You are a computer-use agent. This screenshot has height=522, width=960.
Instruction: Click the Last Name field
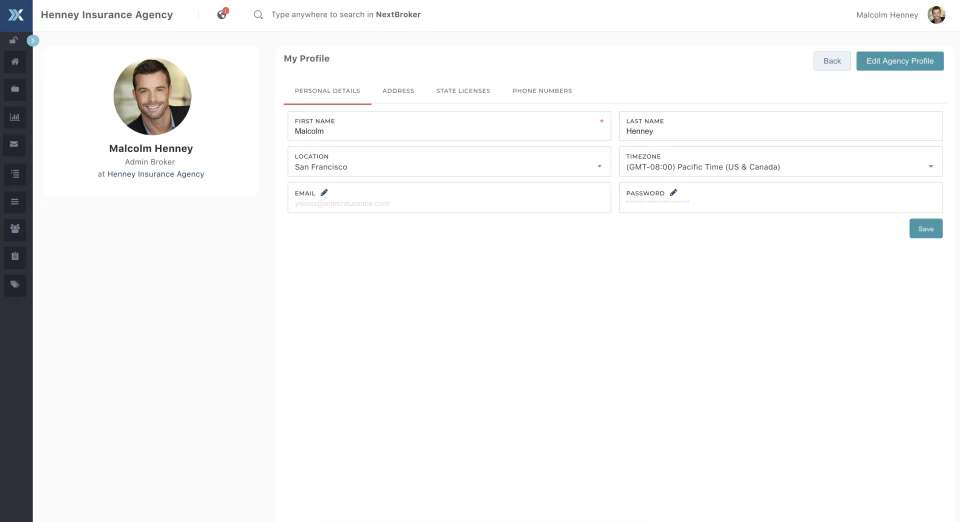click(x=781, y=126)
